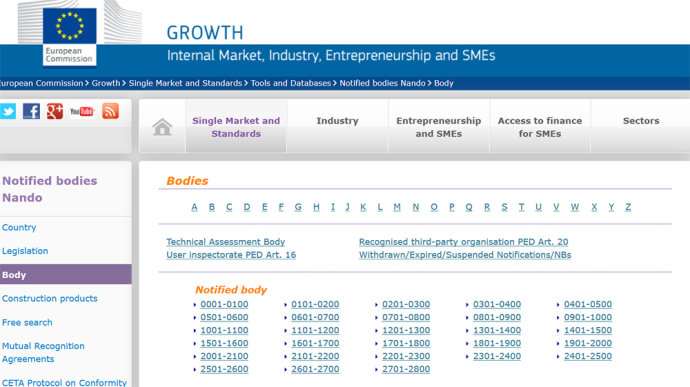Open notified body range 0001-0100
This screenshot has height=387, width=690.
[x=224, y=304]
